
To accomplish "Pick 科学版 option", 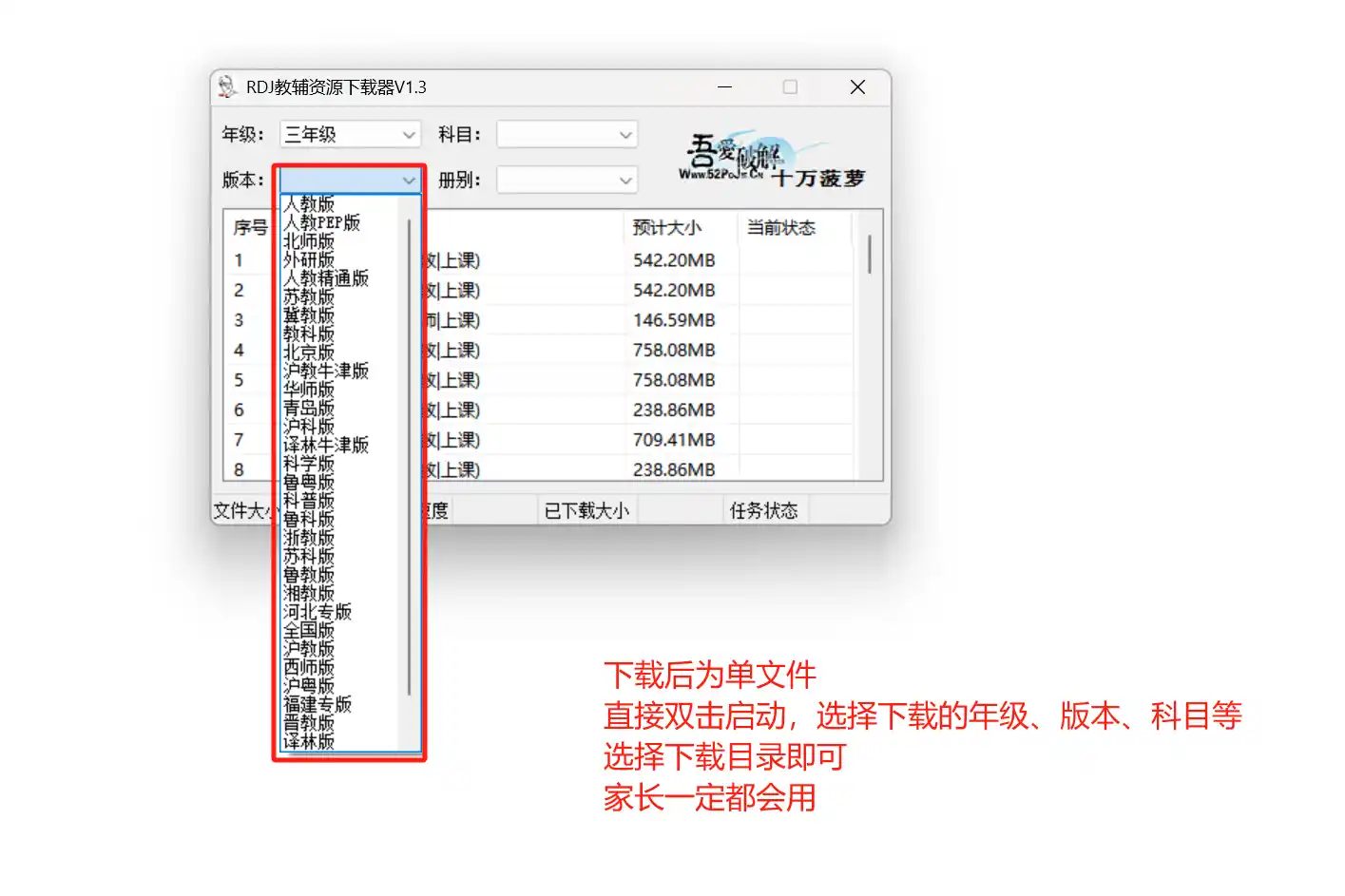I will click(x=309, y=464).
